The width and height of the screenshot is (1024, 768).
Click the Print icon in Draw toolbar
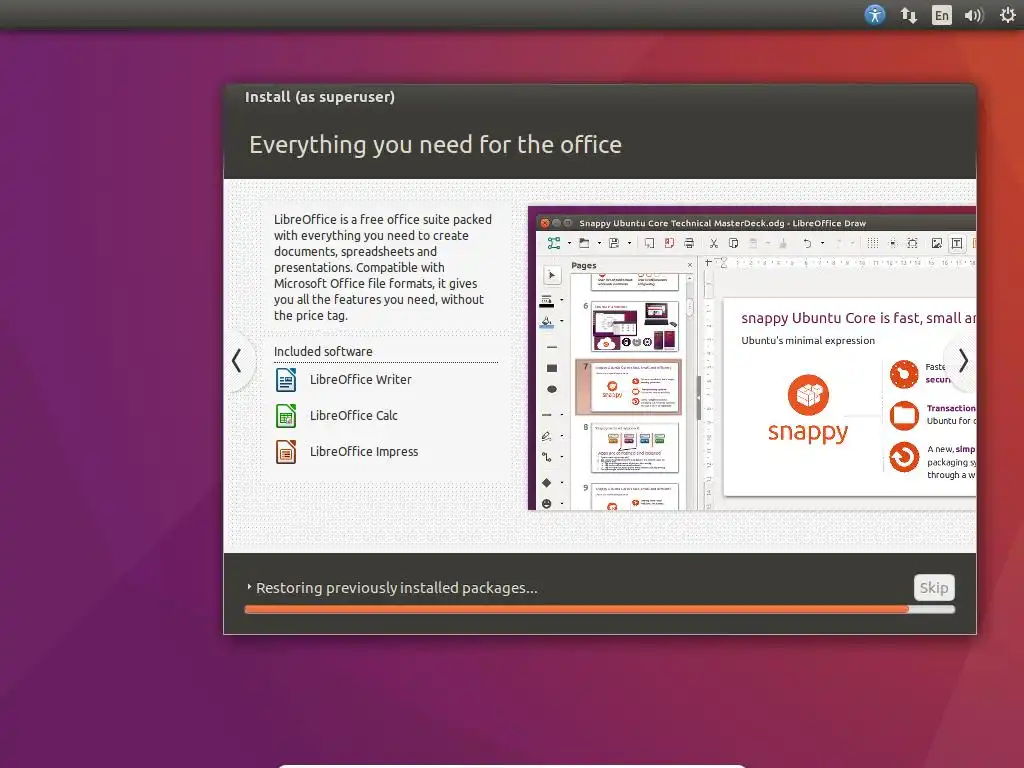[x=689, y=244]
